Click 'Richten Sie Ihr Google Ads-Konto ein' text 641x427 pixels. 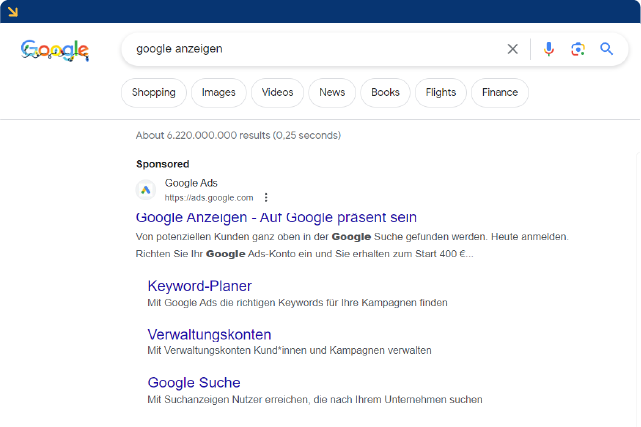305,254
